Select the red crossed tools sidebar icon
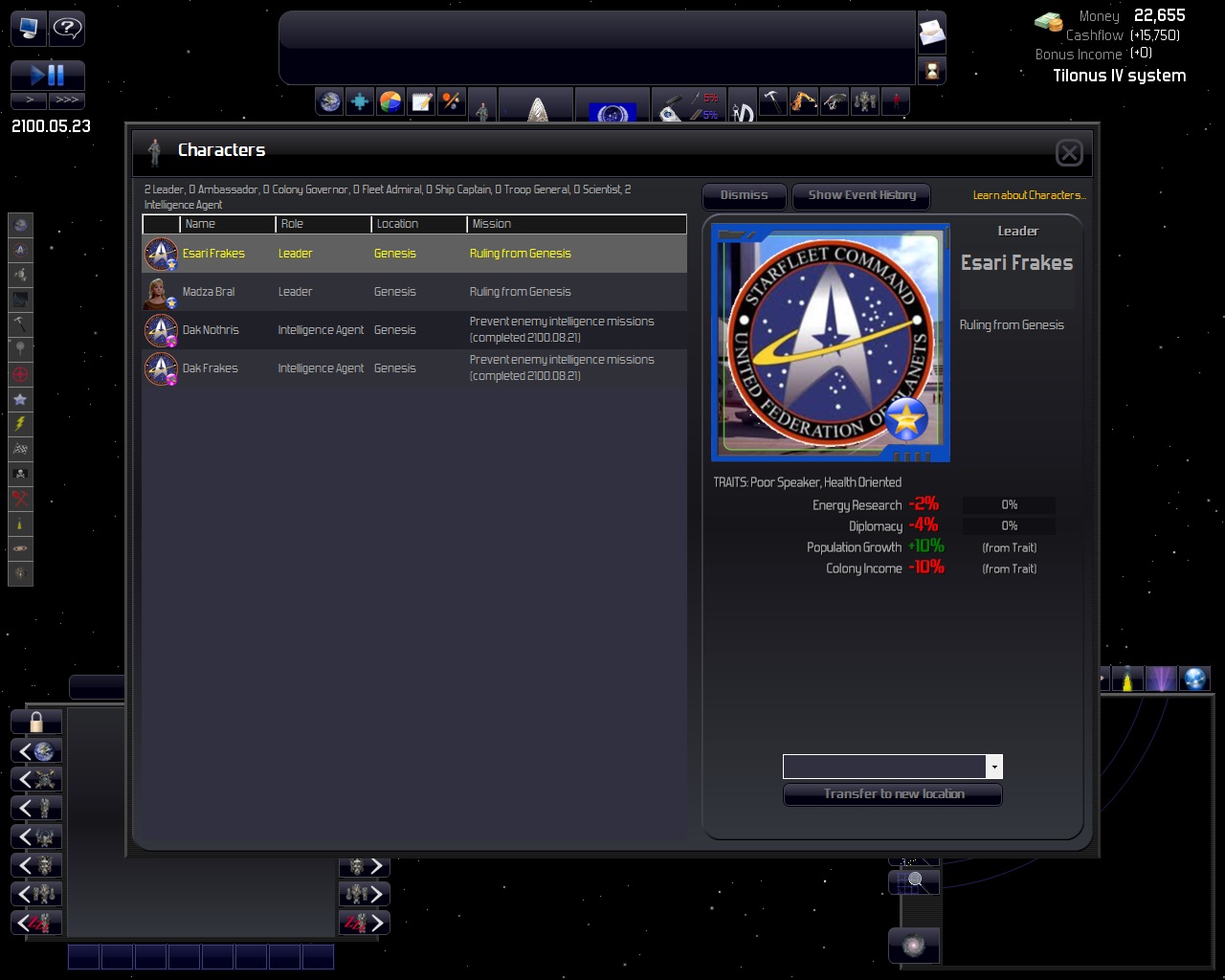The width and height of the screenshot is (1225, 980). point(20,499)
